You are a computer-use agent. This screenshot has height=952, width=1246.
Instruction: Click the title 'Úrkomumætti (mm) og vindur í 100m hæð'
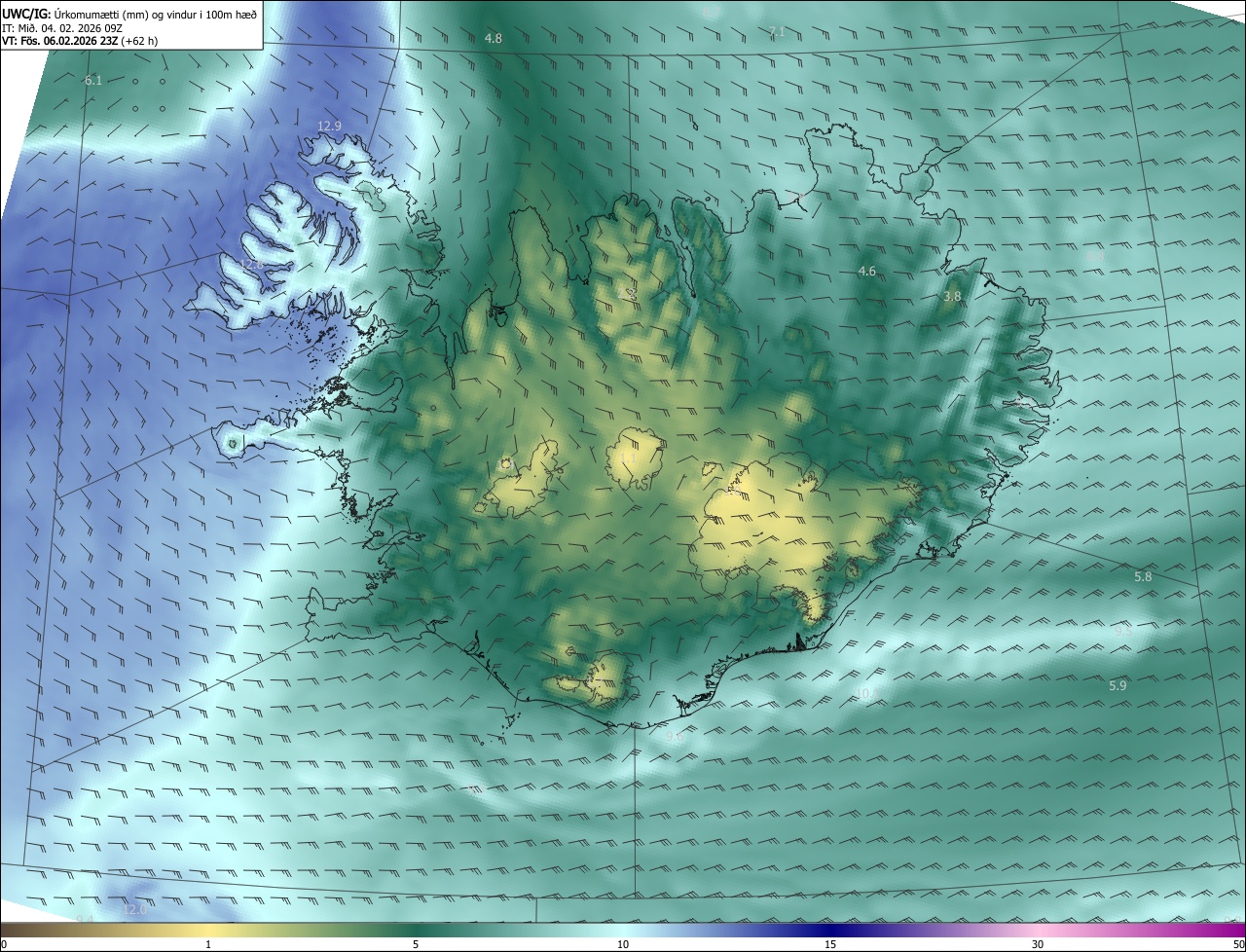pyautogui.click(x=155, y=14)
